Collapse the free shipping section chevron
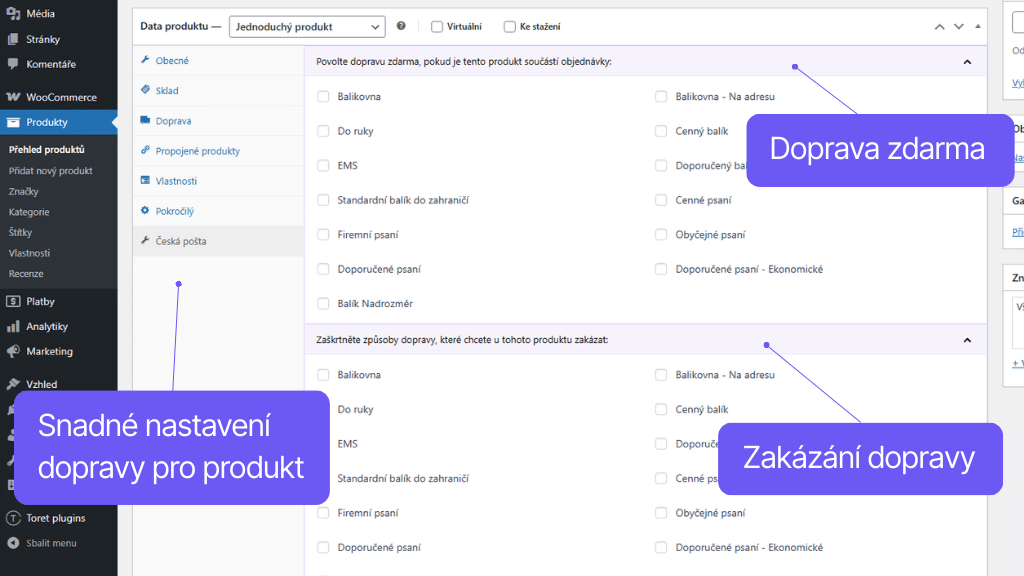This screenshot has width=1024, height=576. (x=967, y=61)
